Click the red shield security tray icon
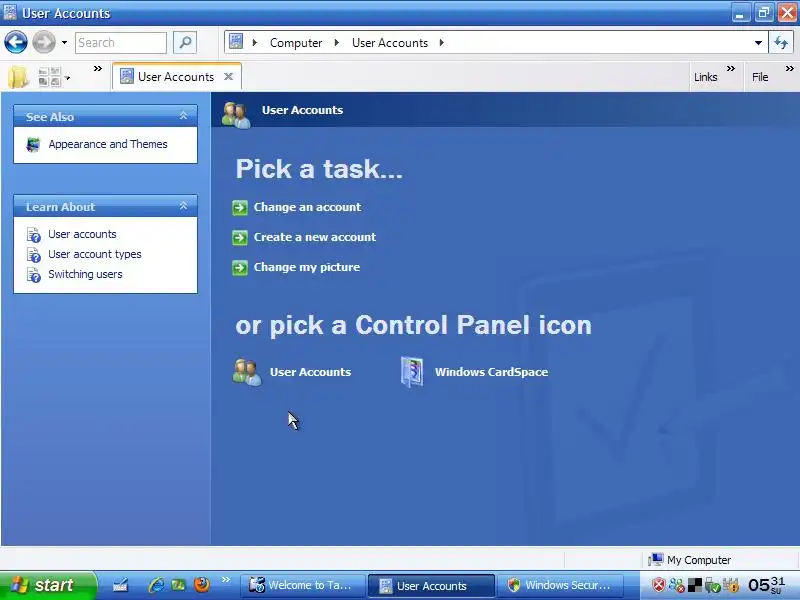The height and width of the screenshot is (600, 800). coord(659,585)
